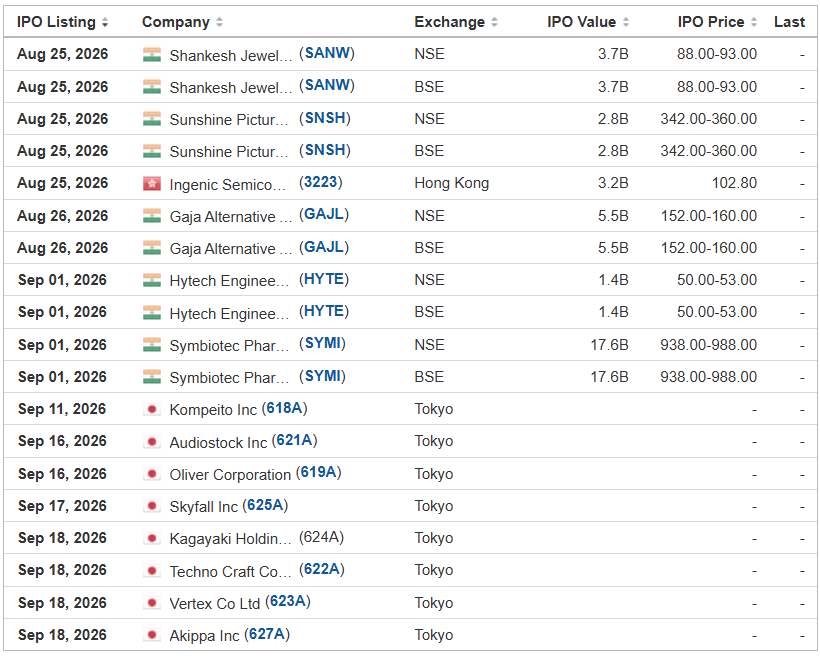Click the Japan flag beside Skyfall Inc
Image resolution: width=820 pixels, height=656 pixels.
point(152,506)
